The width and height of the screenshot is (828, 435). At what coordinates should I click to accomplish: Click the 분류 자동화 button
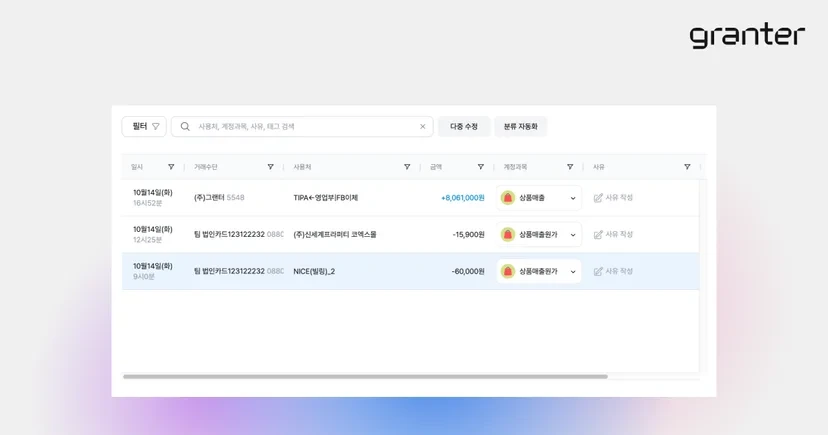tap(520, 127)
